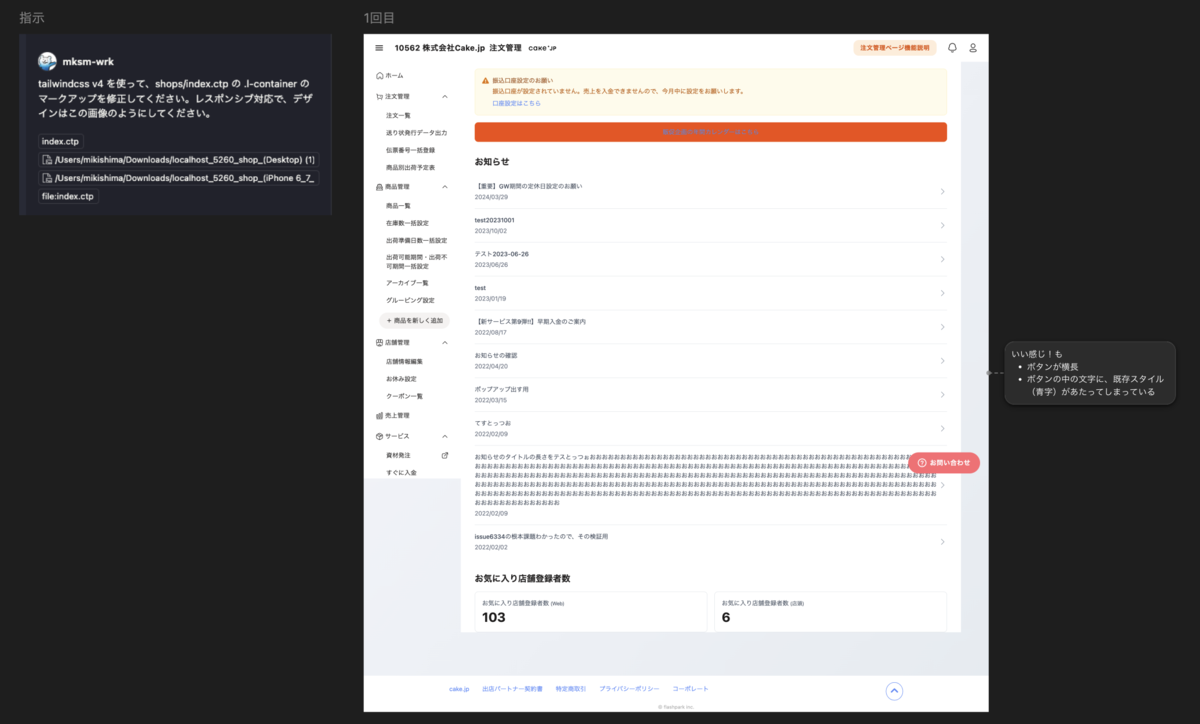1200x724 pixels.
Task: Click the index.ctp attachment chip
Action: (60, 141)
